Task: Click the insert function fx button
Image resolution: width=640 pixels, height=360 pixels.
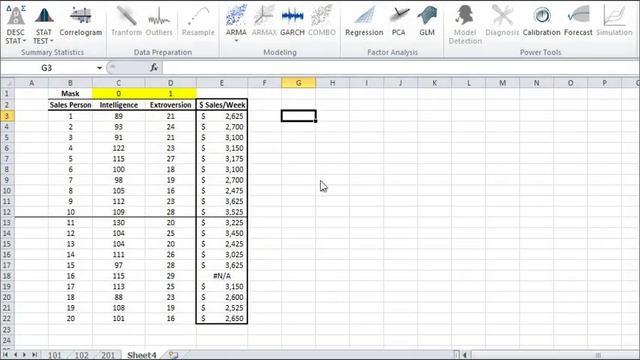Action: (x=154, y=68)
